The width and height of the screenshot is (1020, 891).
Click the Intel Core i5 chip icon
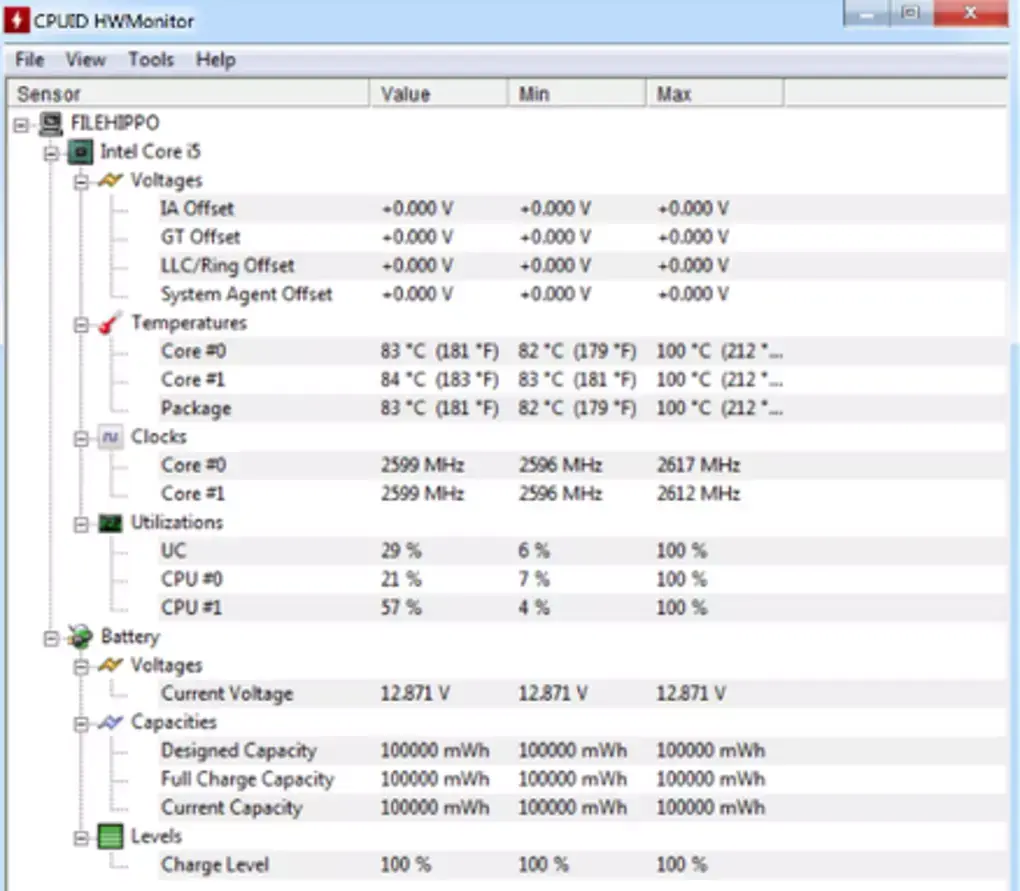coord(81,152)
